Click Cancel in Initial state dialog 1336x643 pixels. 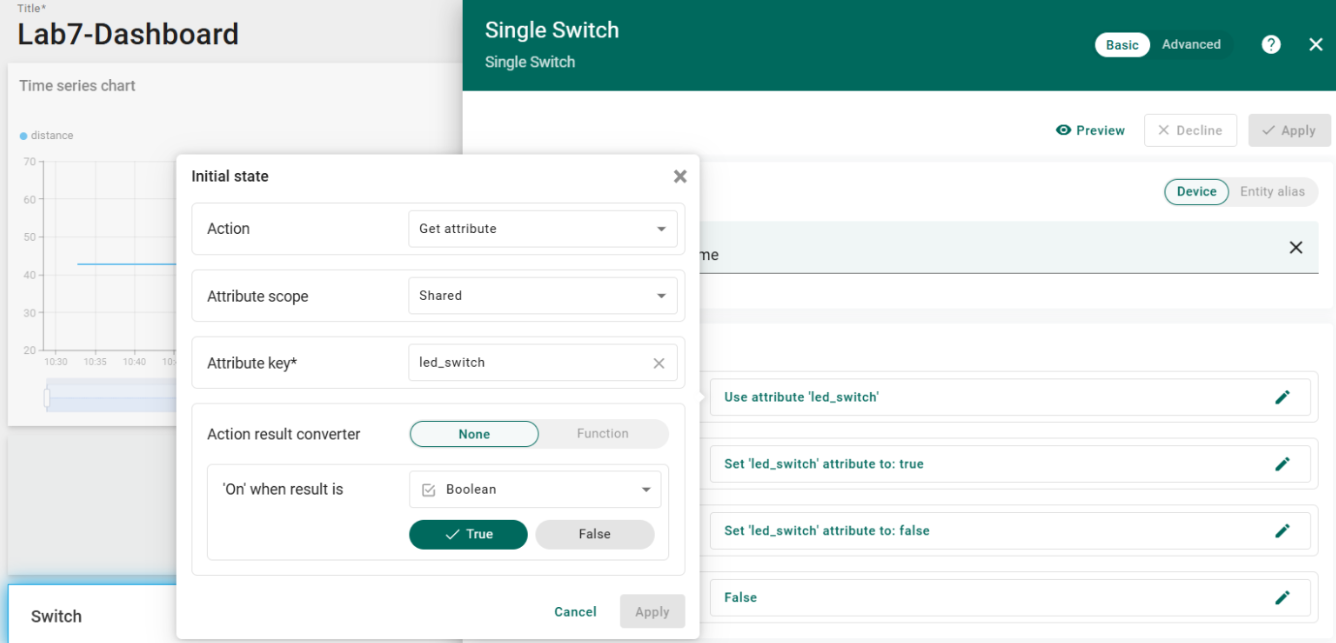tap(575, 612)
